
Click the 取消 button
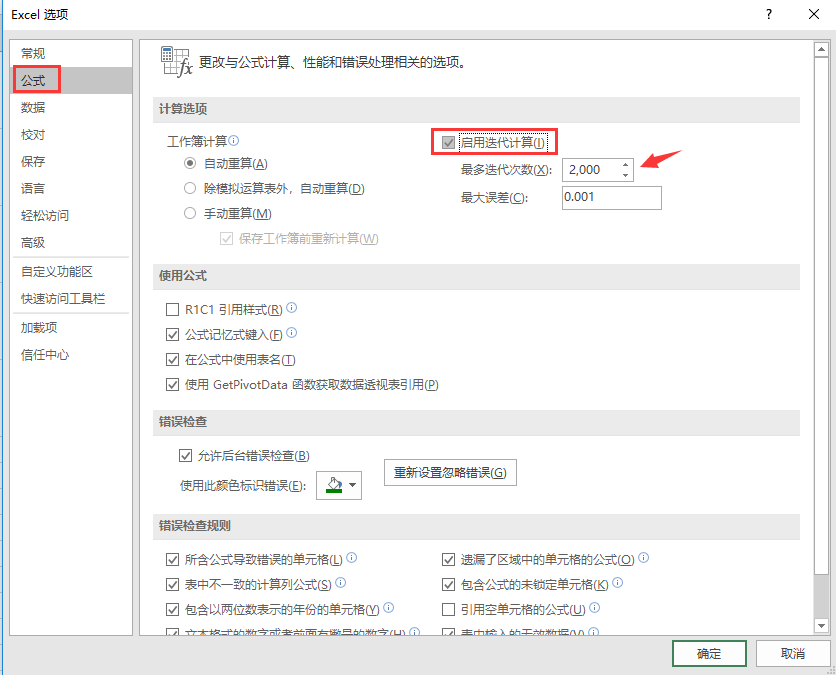(x=793, y=653)
